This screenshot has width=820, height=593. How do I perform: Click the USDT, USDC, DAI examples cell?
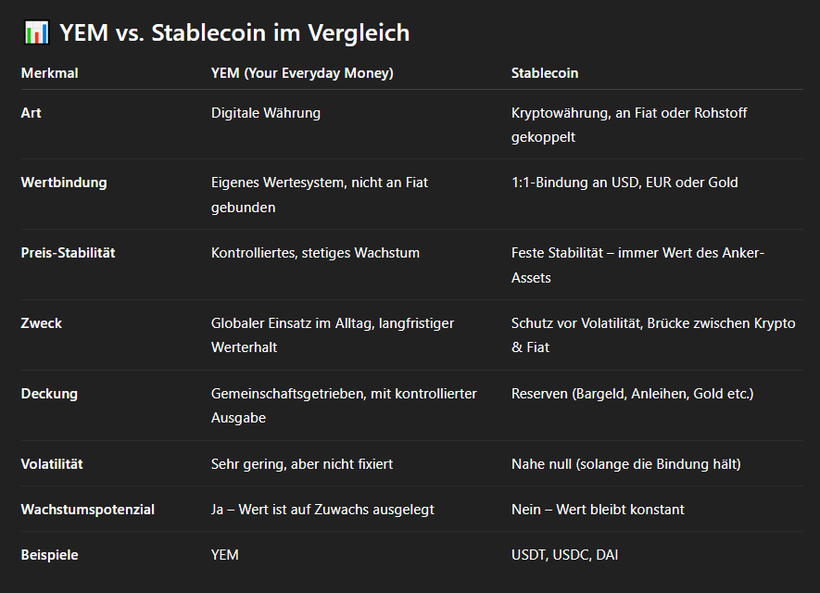point(564,554)
